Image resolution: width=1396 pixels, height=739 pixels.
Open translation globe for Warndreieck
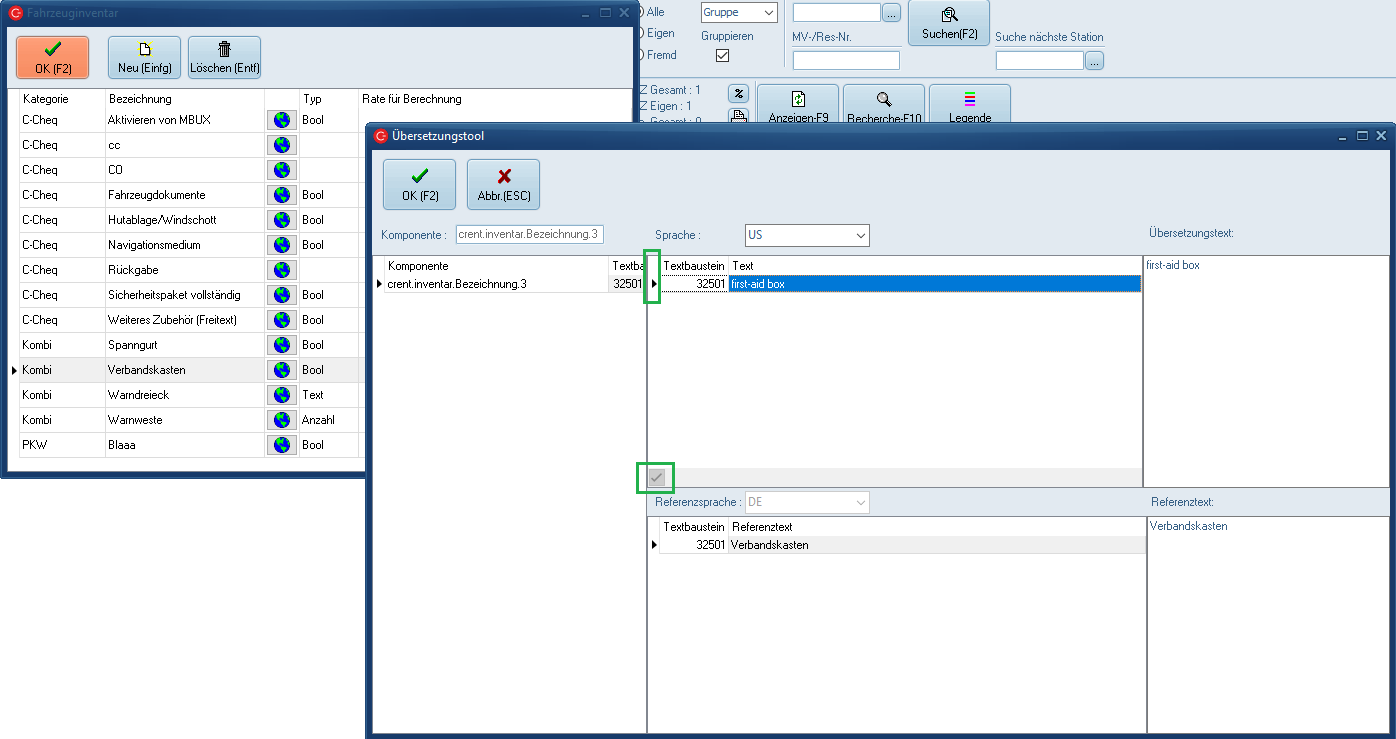[282, 395]
